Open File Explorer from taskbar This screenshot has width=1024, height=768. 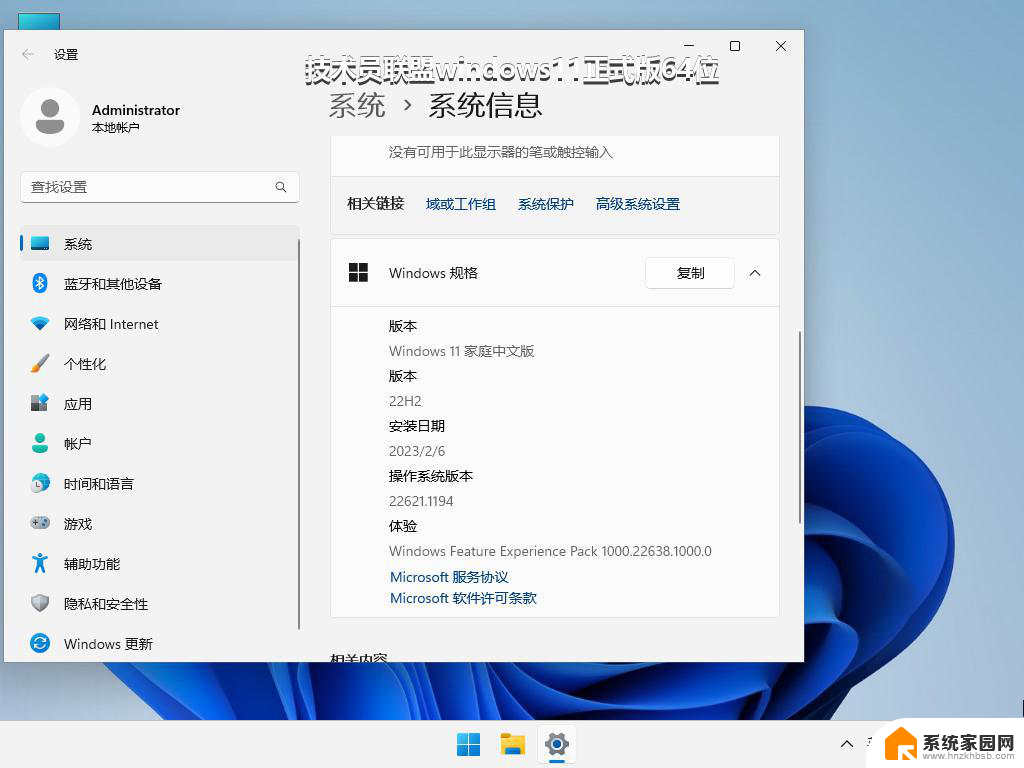513,744
